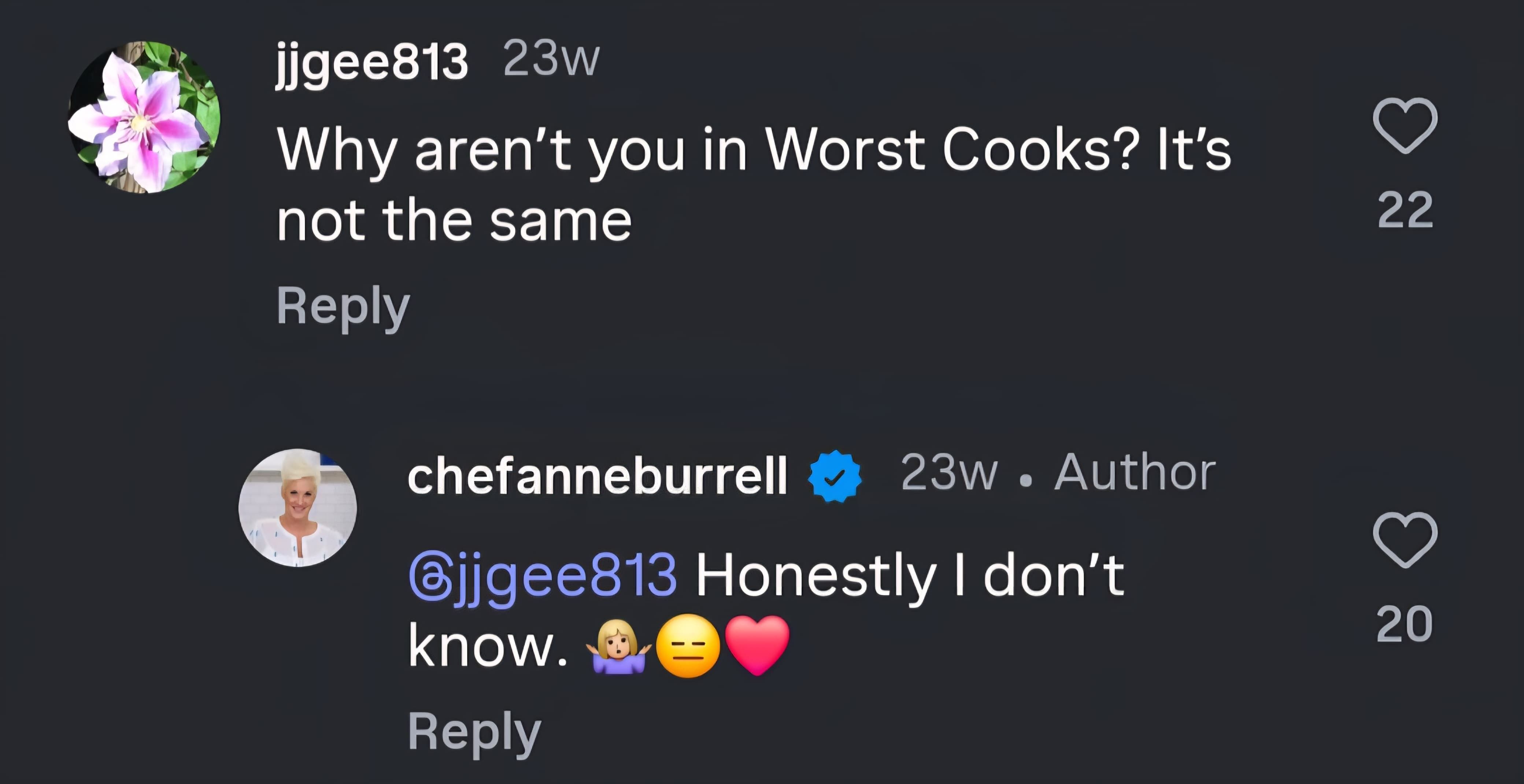
Task: Like chefanneburrell's reply with the heart icon
Action: pyautogui.click(x=1405, y=540)
